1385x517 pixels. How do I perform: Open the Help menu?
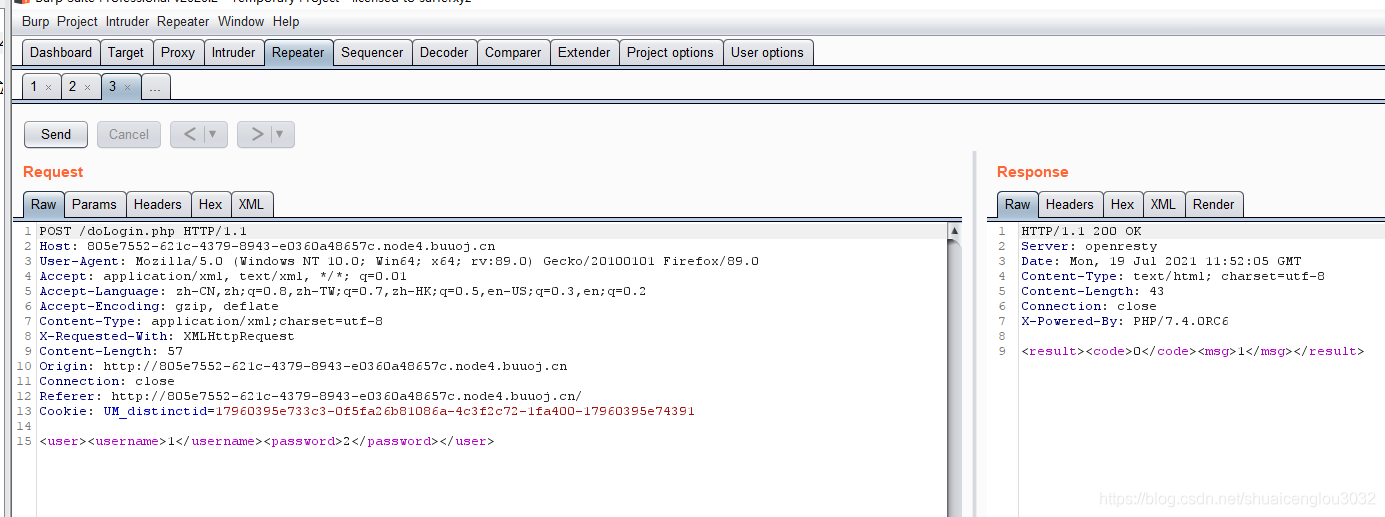tap(286, 21)
